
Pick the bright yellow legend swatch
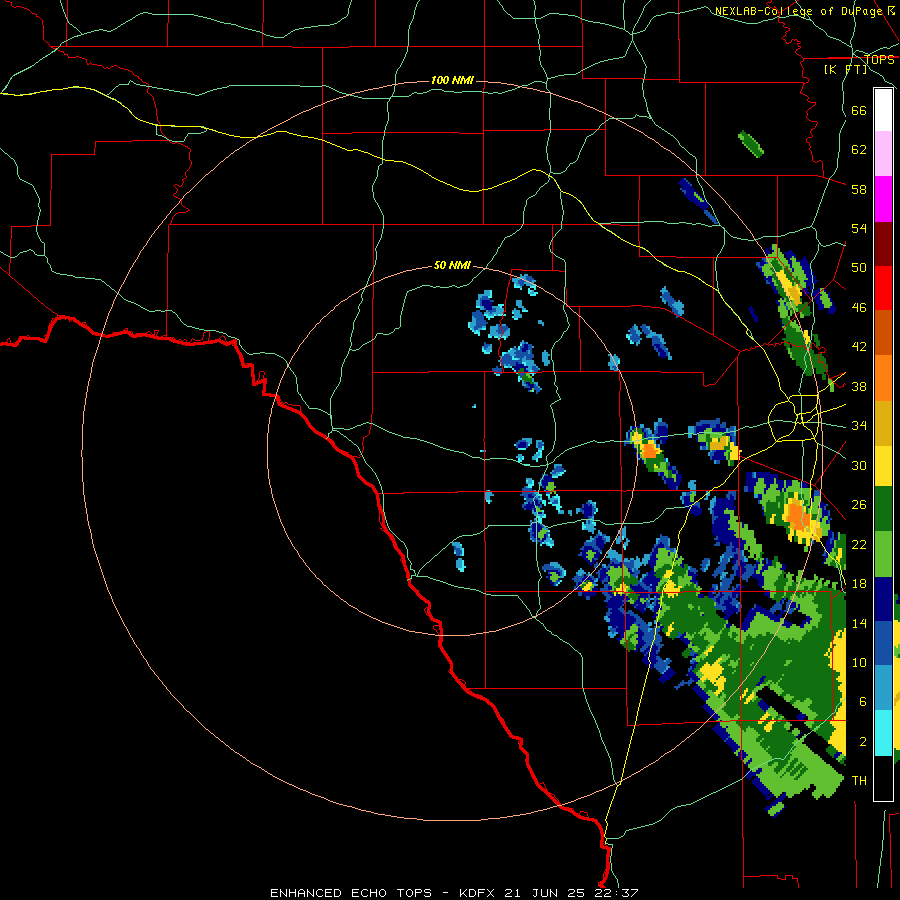coord(883,465)
